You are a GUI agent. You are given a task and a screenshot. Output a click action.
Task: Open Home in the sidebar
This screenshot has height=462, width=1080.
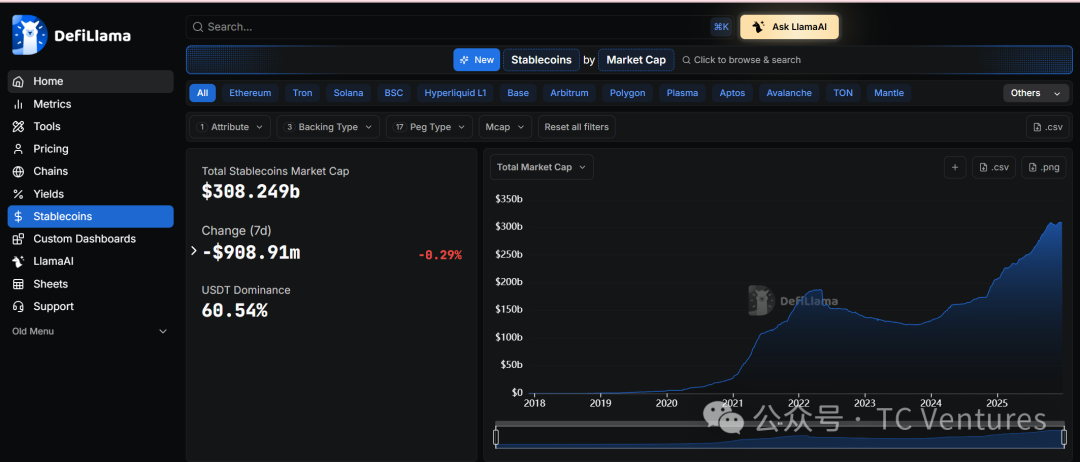[90, 81]
